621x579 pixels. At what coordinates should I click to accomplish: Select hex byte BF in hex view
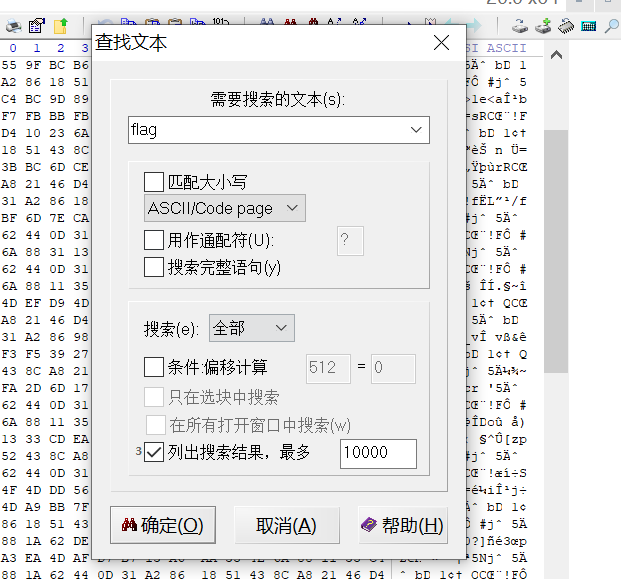click(x=9, y=218)
